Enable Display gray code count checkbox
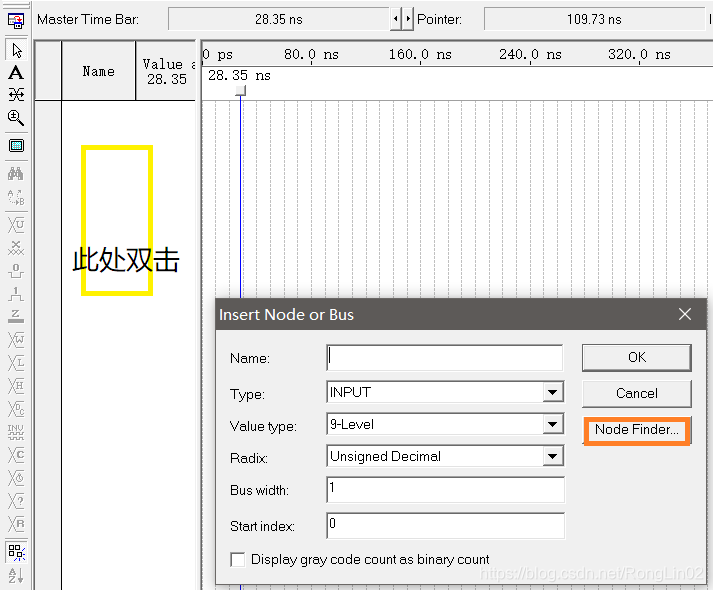This screenshot has width=713, height=592. pyautogui.click(x=237, y=560)
